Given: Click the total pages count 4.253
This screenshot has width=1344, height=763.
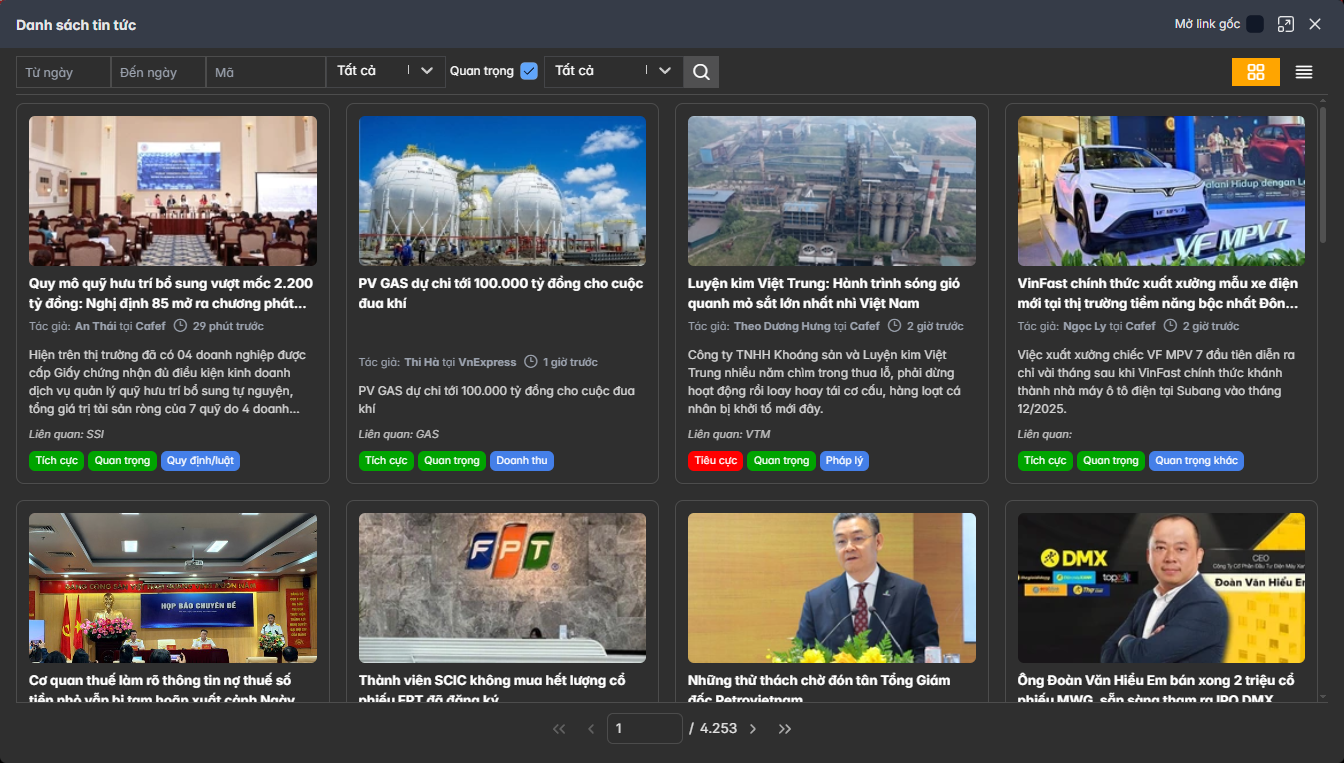Looking at the screenshot, I should [718, 729].
